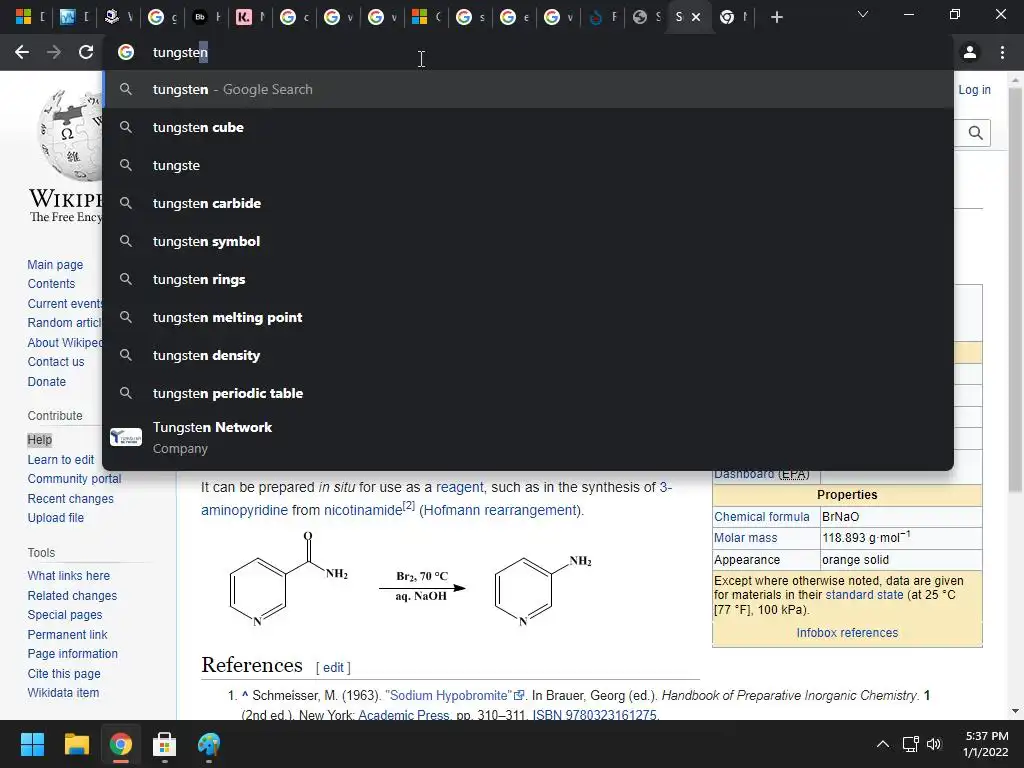Screen dimensions: 1024x768
Task: Click Wikipedia's search magnifier button
Action: click(976, 133)
